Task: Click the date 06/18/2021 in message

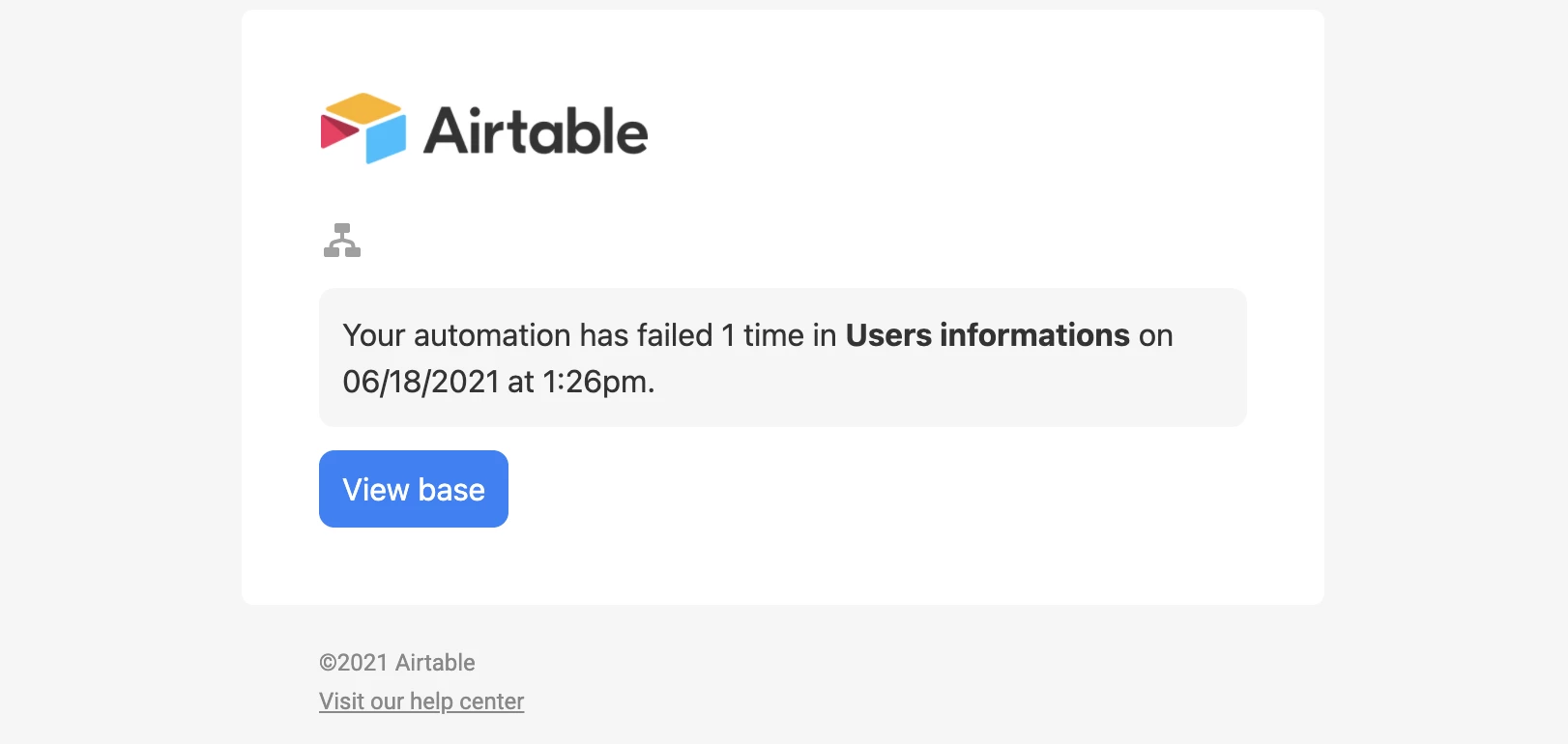Action: pos(421,382)
